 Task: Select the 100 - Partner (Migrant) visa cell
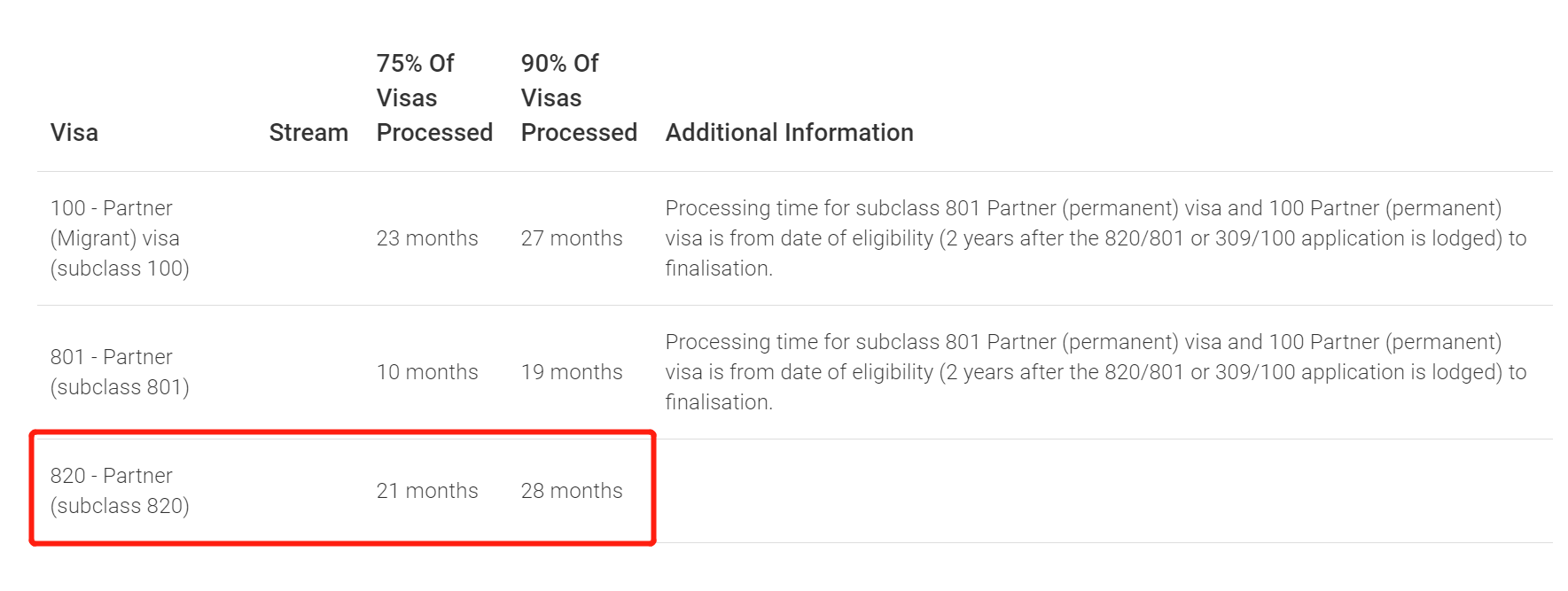pos(120,238)
